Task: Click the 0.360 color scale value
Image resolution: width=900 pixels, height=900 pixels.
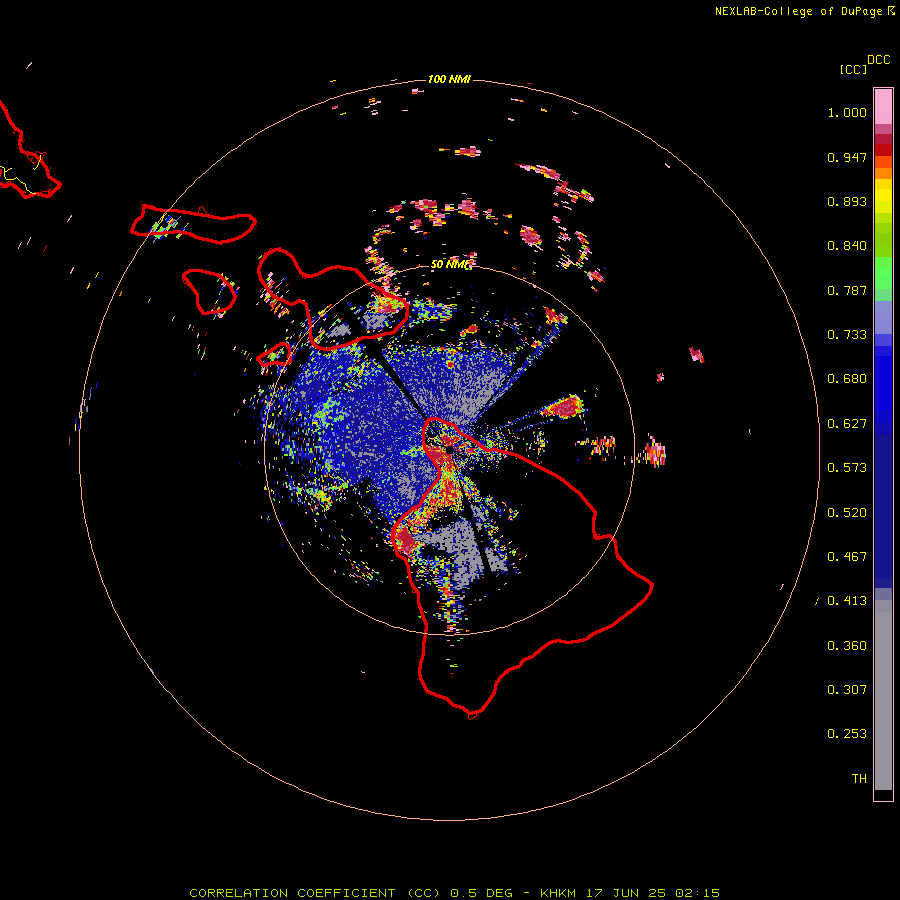Action: tap(847, 646)
